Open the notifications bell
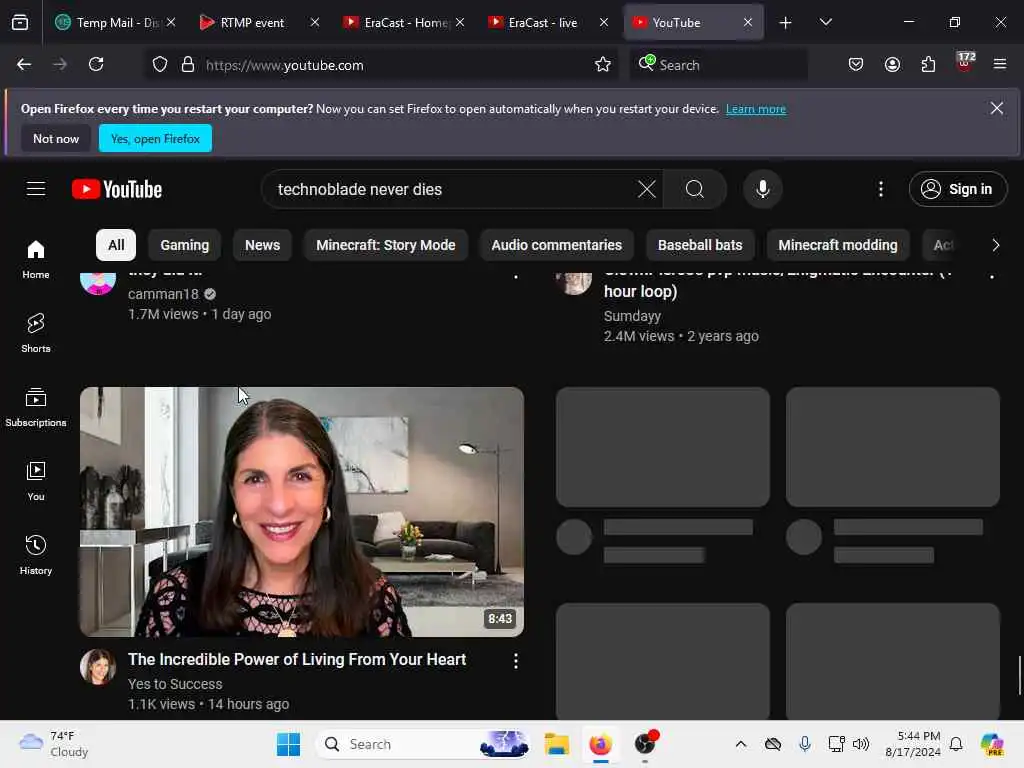 point(956,744)
